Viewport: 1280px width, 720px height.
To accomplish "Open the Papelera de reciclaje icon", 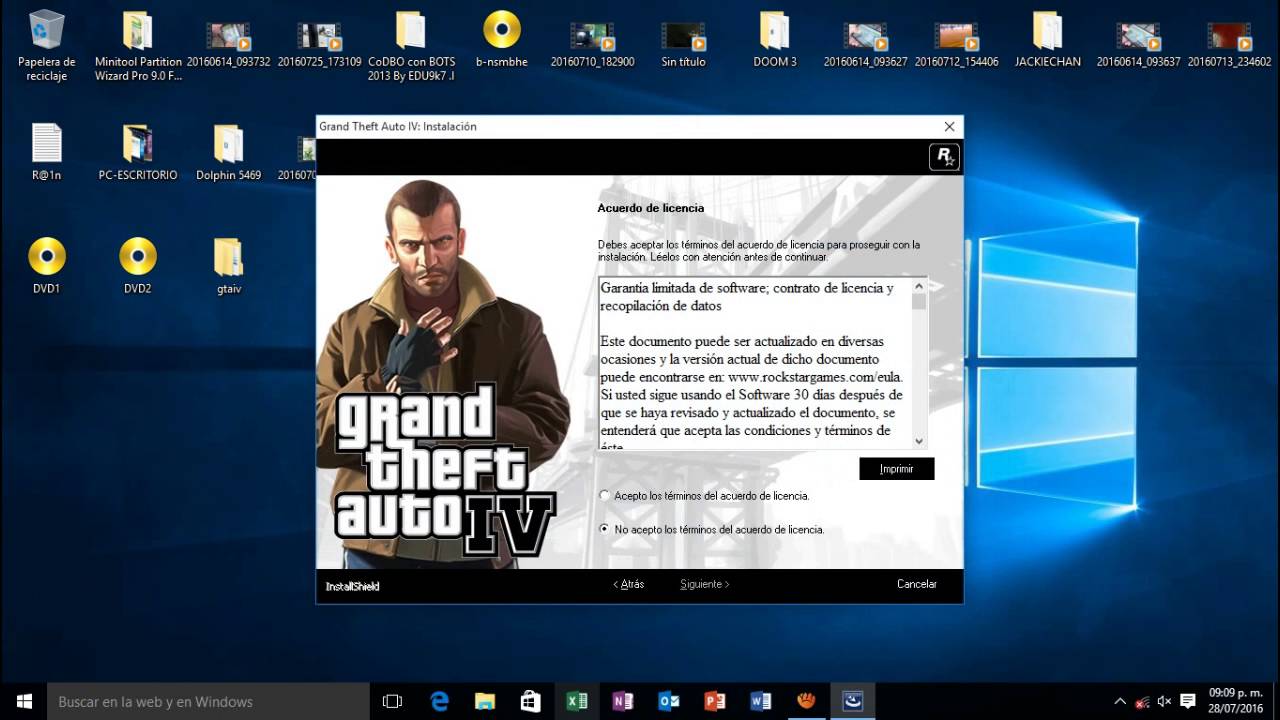I will point(47,45).
